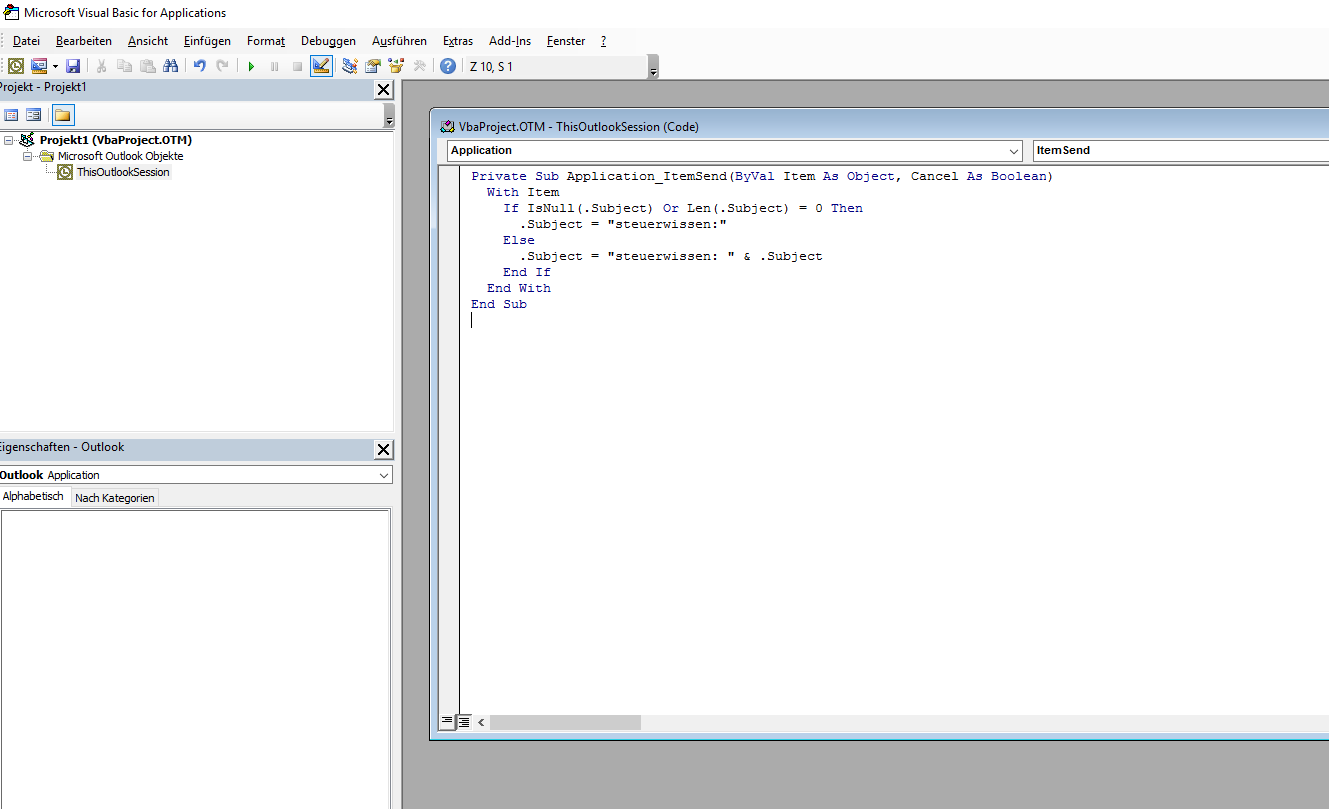
Task: Select ThisOutlookSession module
Action: (x=123, y=172)
